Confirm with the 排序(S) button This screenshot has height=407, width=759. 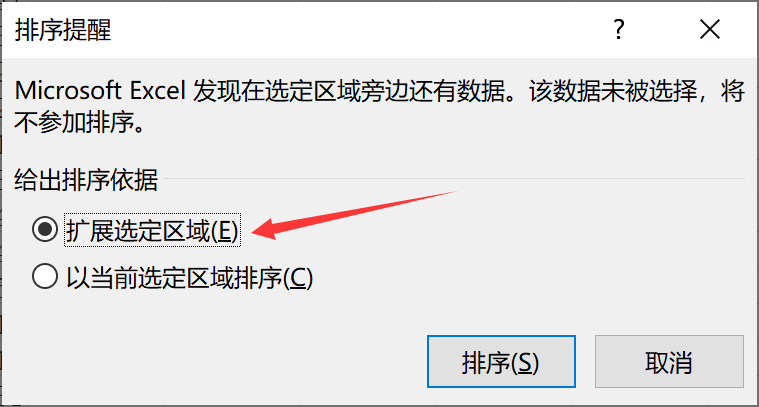click(x=501, y=362)
